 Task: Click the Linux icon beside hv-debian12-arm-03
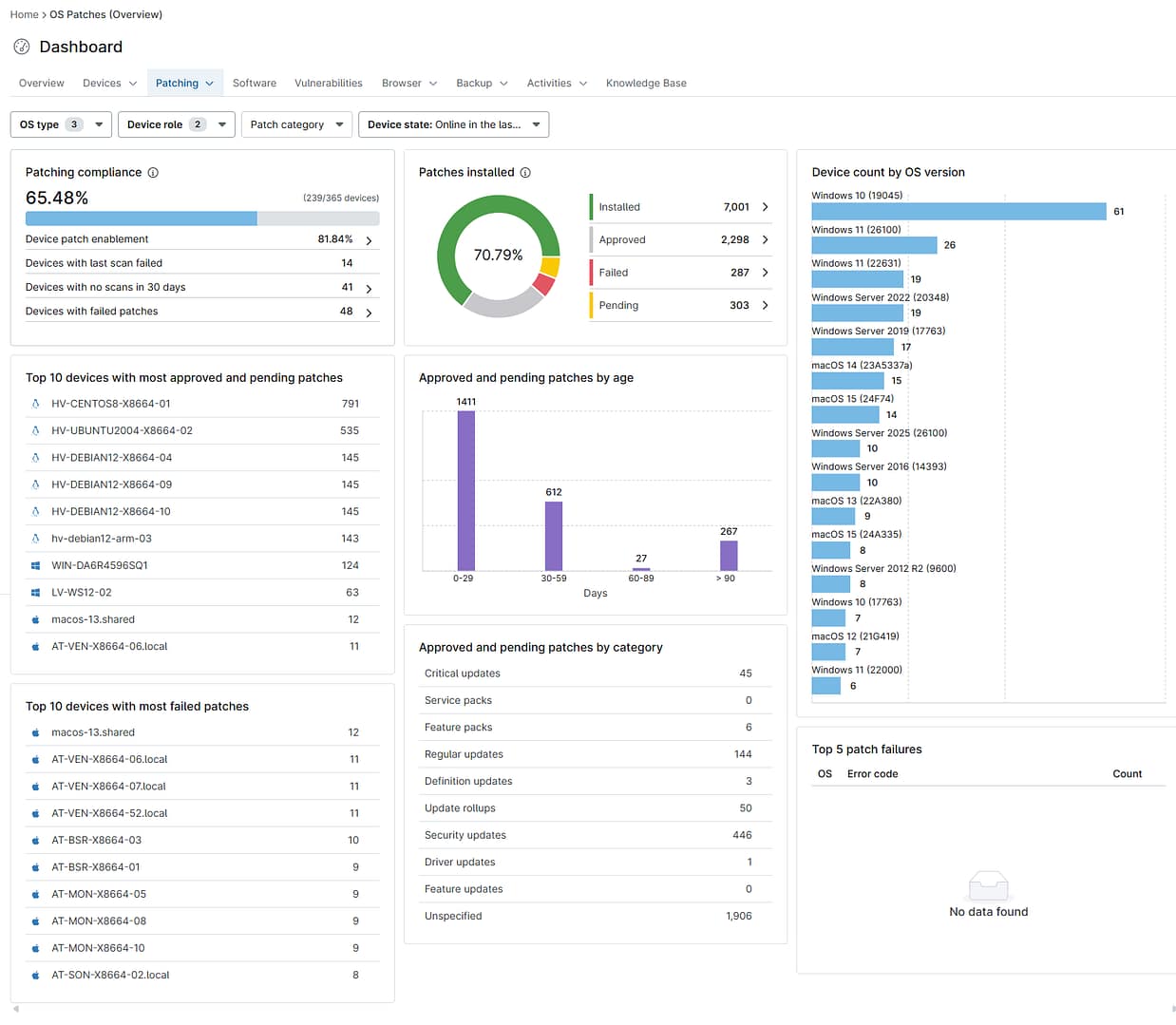pos(35,539)
